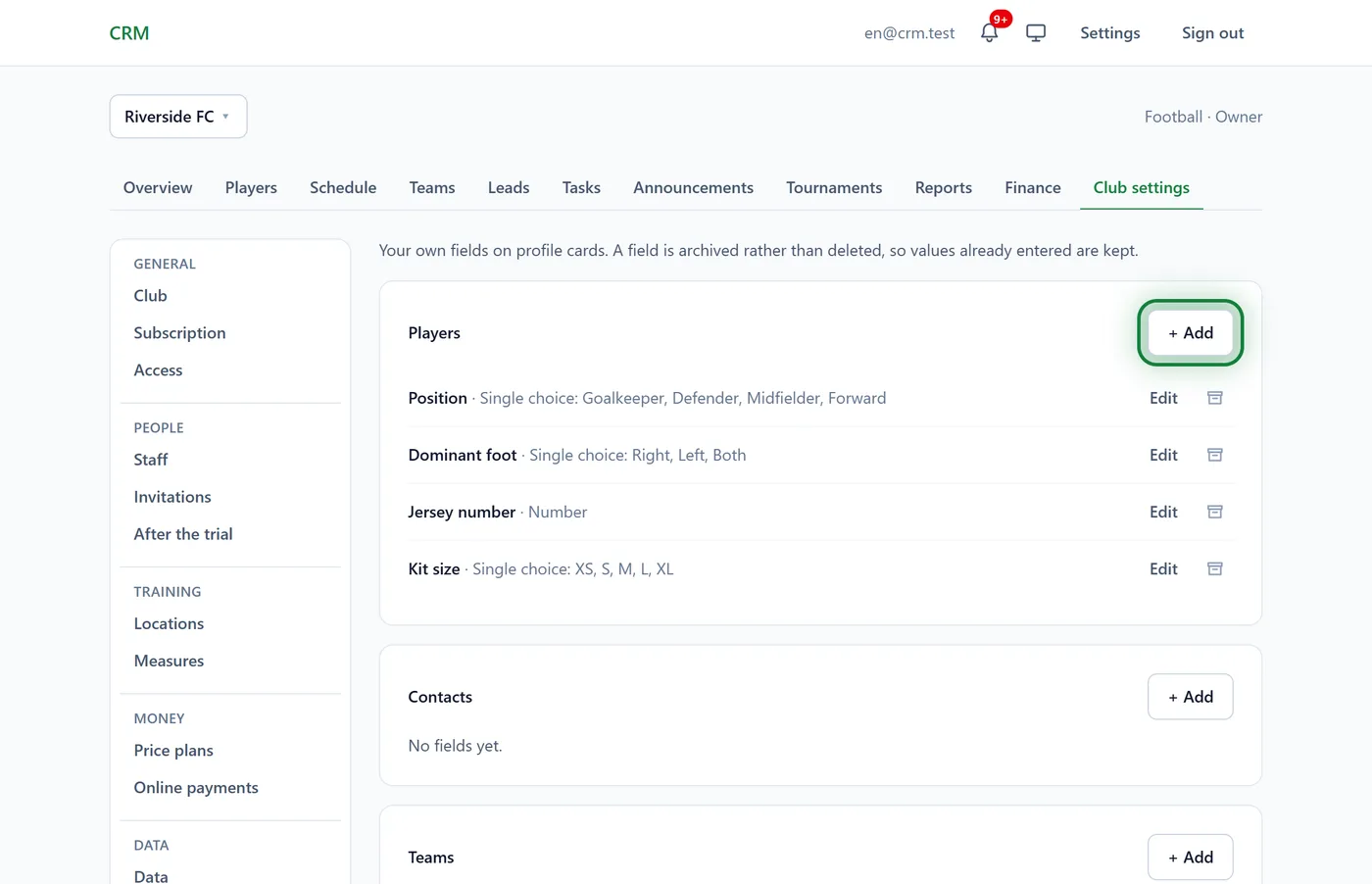Open the Announcements tab
Image resolution: width=1372 pixels, height=884 pixels.
(x=693, y=187)
